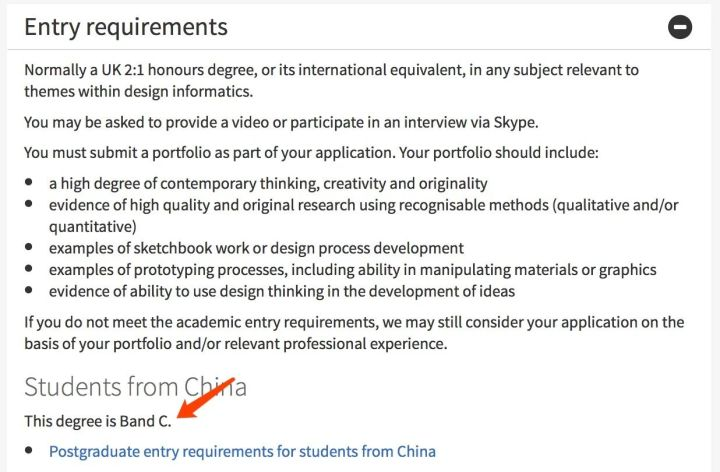The height and width of the screenshot is (472, 720).
Task: Click the red arrow annotation
Action: 206,398
